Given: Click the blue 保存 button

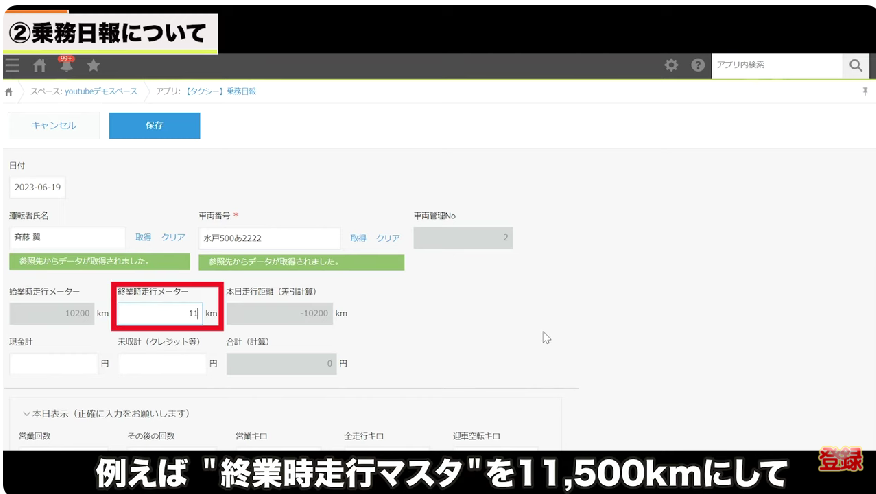Looking at the screenshot, I should [154, 126].
